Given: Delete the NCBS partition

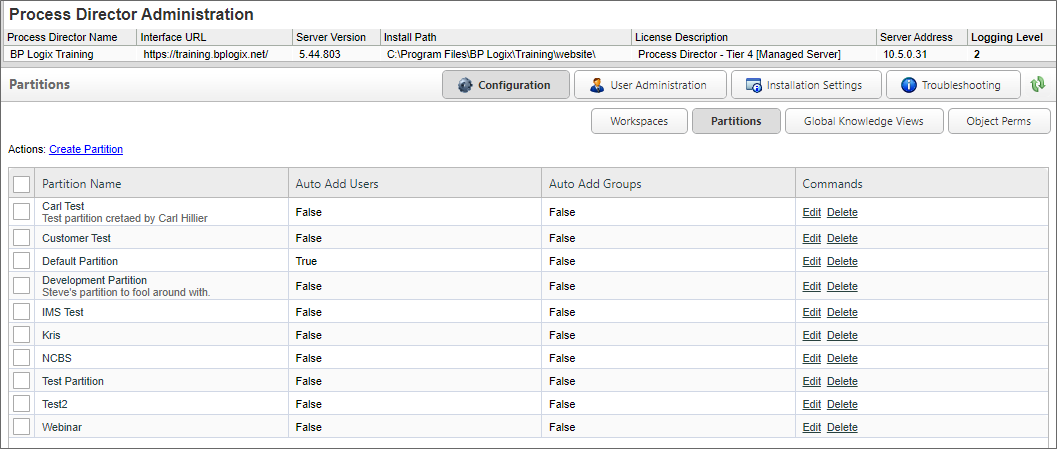Looking at the screenshot, I should (842, 358).
